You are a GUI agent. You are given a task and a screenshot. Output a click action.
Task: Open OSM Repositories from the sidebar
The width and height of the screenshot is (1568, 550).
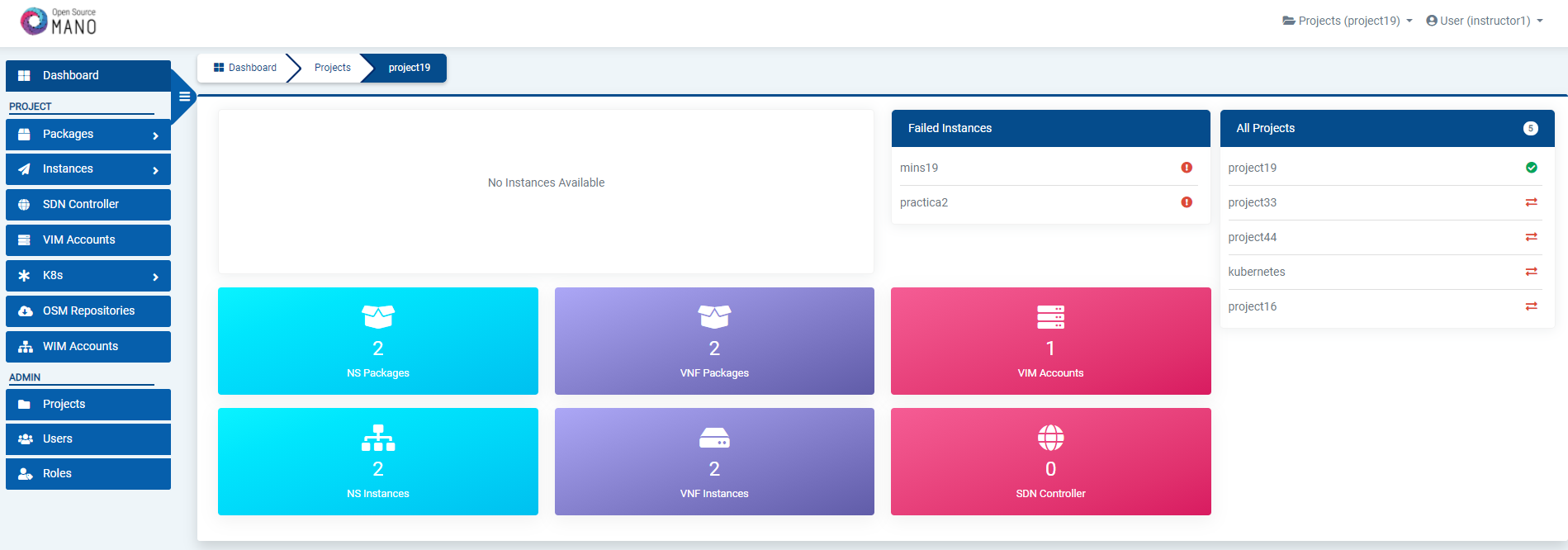click(88, 311)
